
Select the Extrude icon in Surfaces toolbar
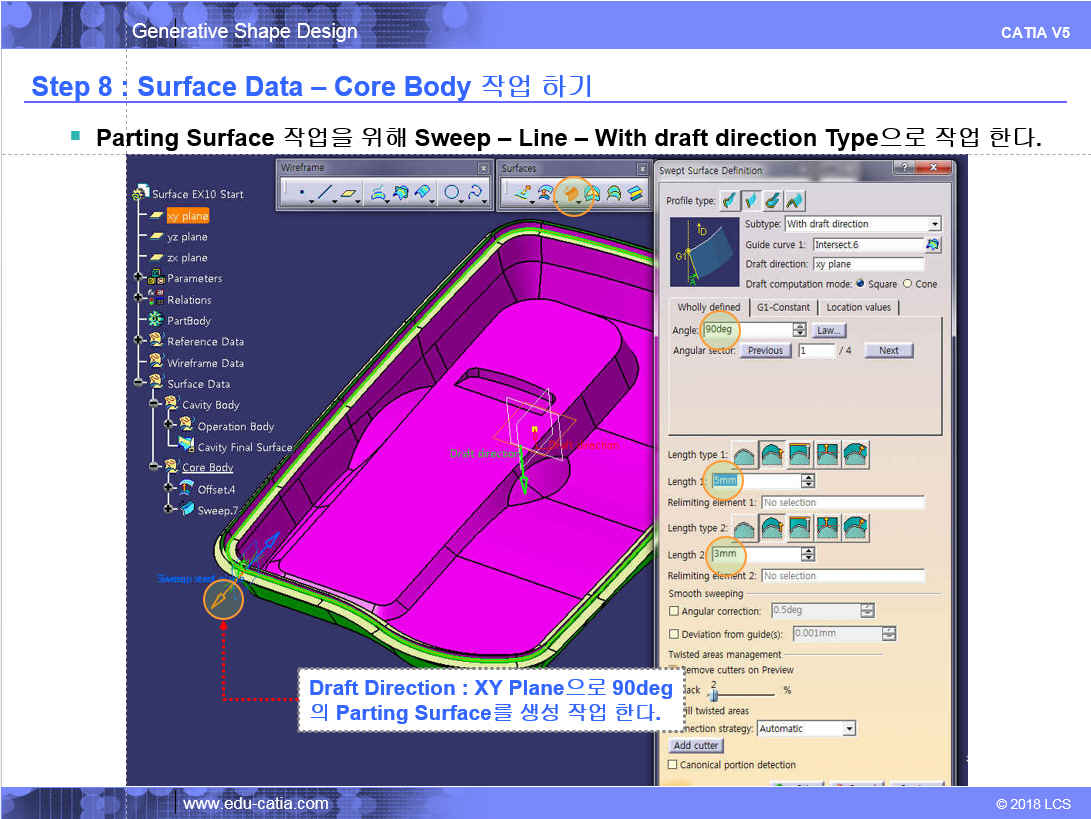click(x=521, y=193)
